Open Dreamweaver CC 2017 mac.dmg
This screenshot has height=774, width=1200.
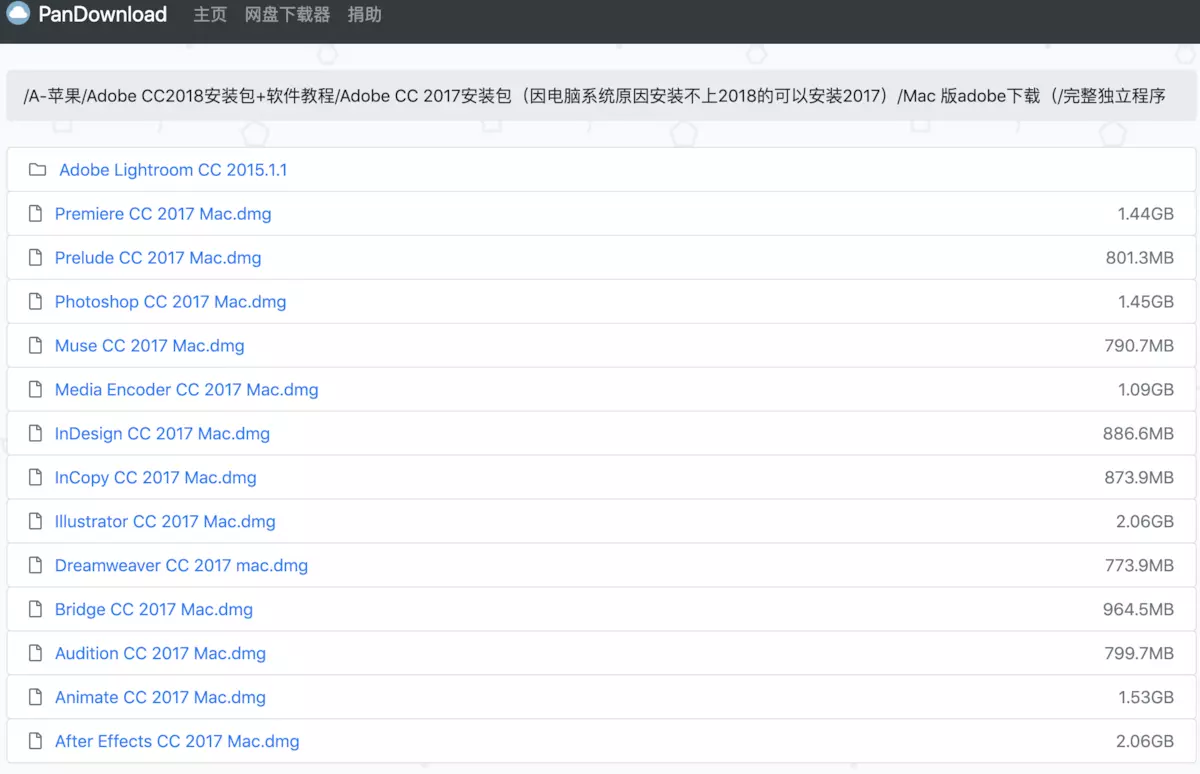(181, 566)
